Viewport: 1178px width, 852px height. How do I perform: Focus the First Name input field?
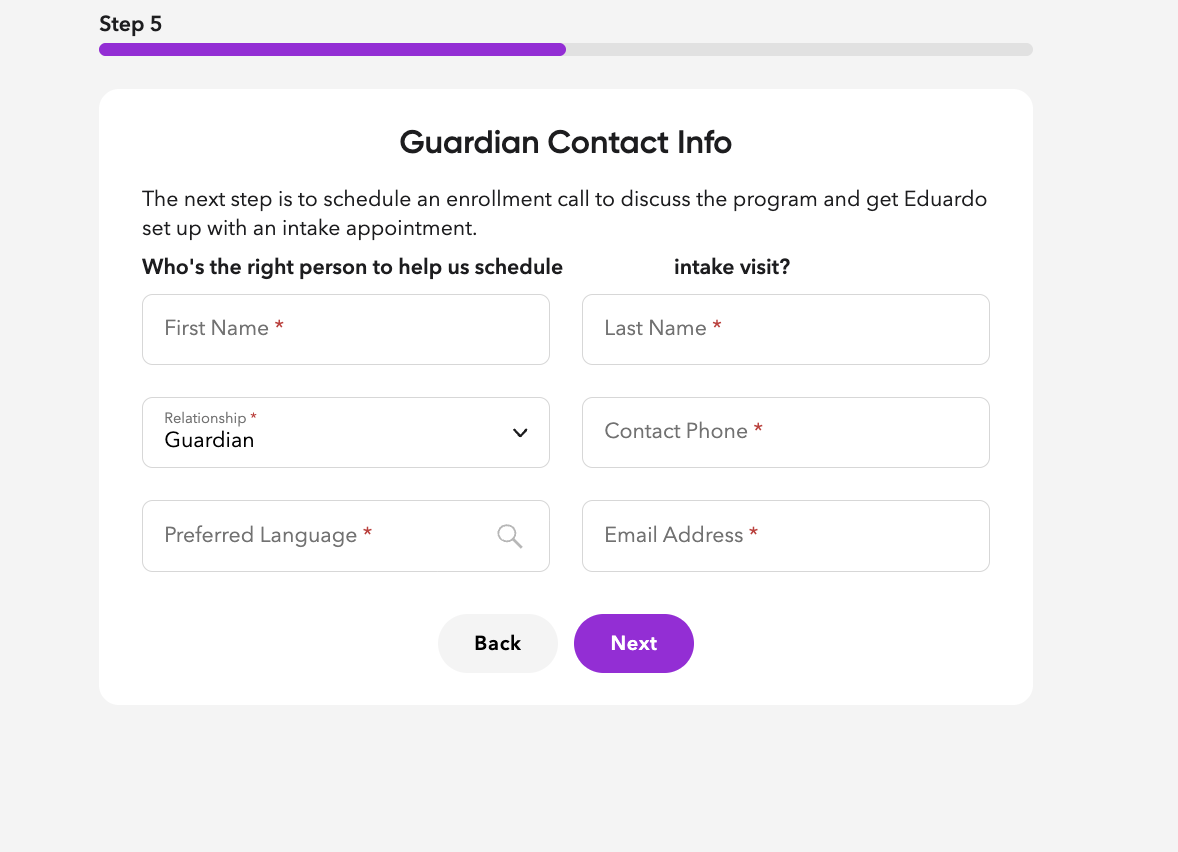[345, 329]
